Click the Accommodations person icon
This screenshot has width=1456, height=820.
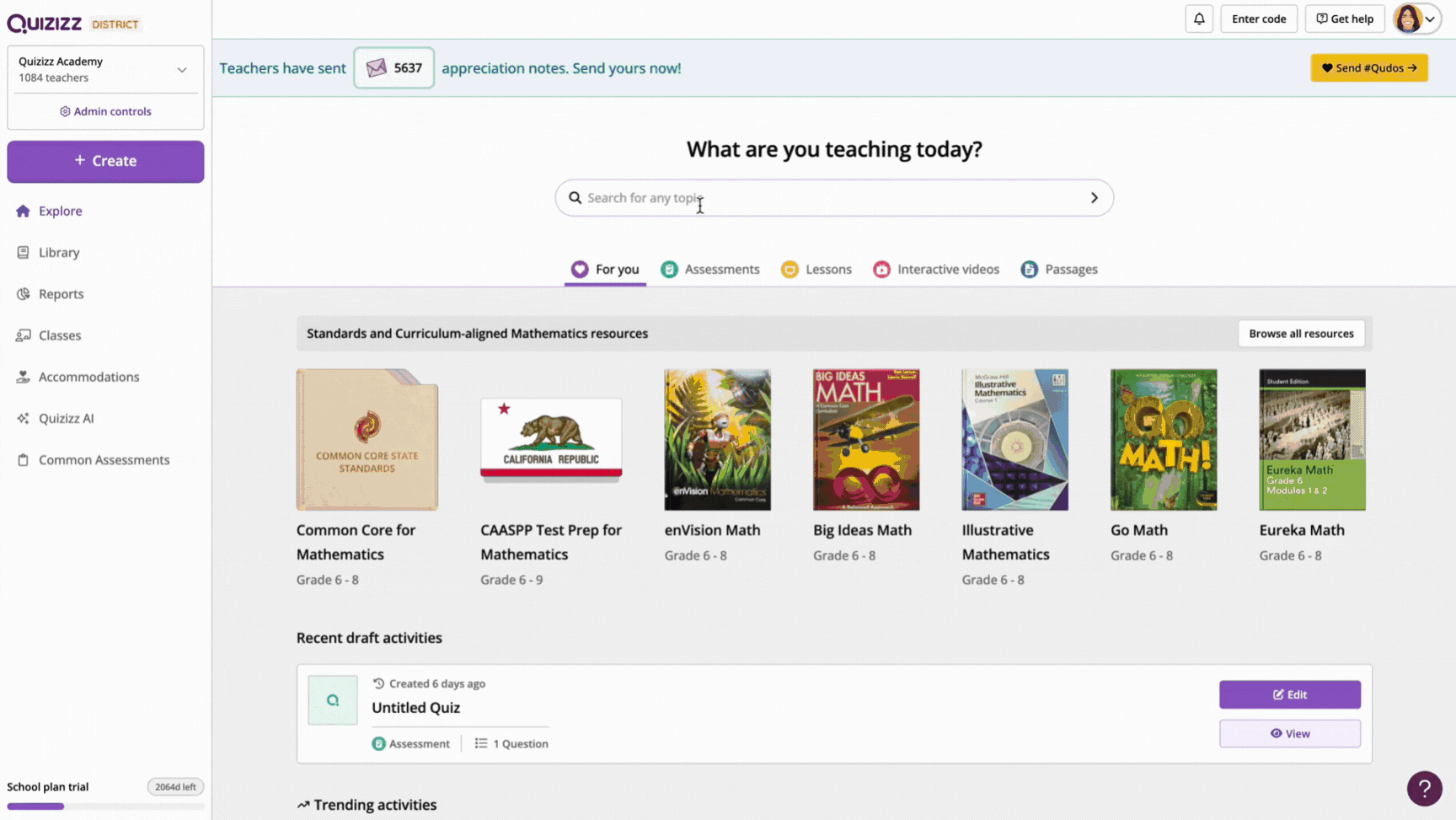pos(23,377)
